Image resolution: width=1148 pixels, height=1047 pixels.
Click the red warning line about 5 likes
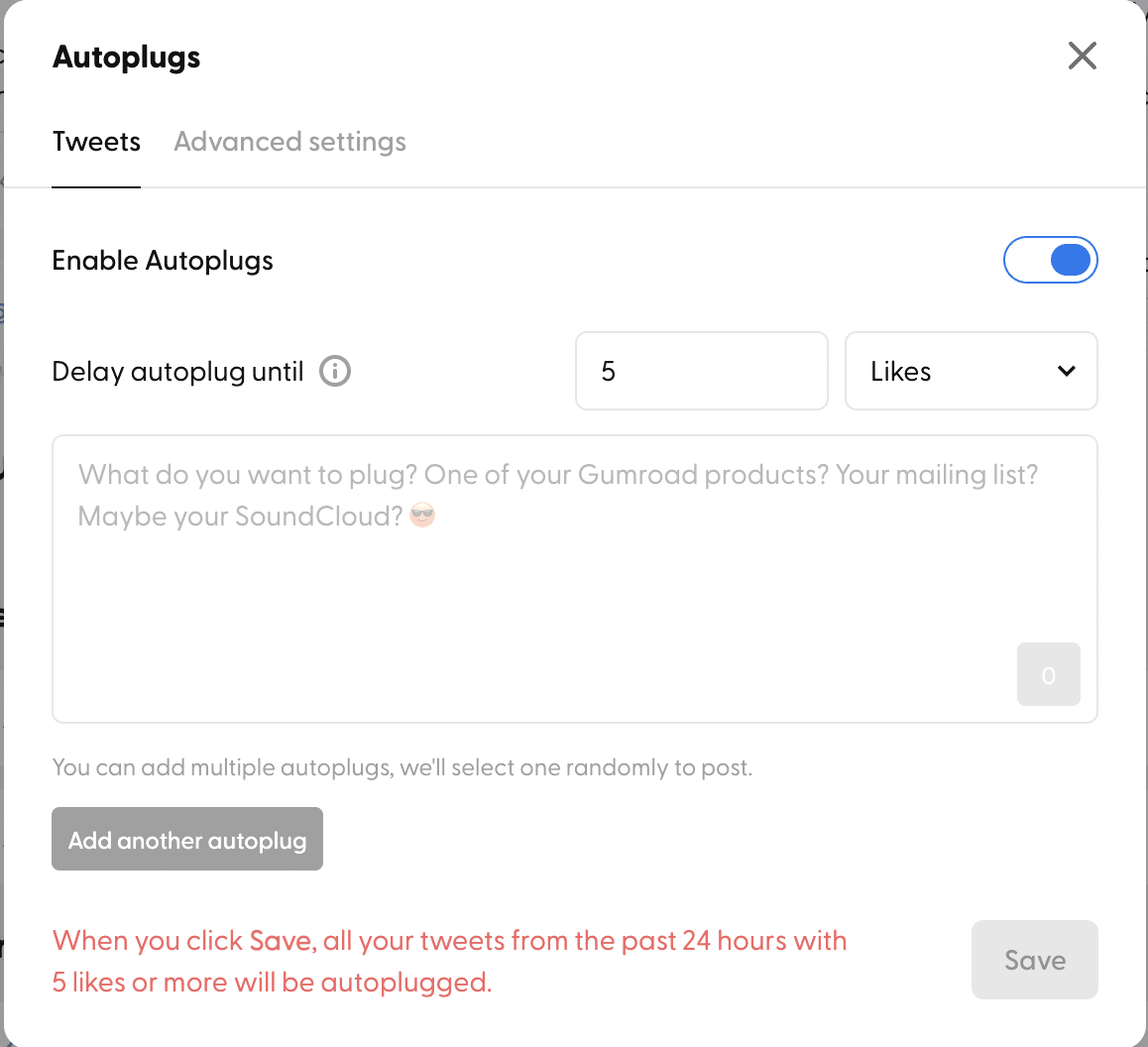point(272,983)
